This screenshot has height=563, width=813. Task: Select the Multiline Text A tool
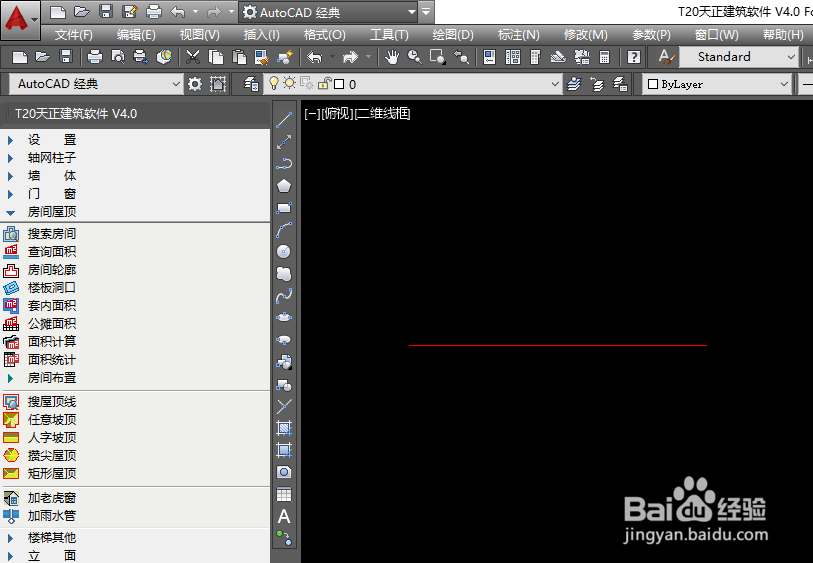pos(284,516)
